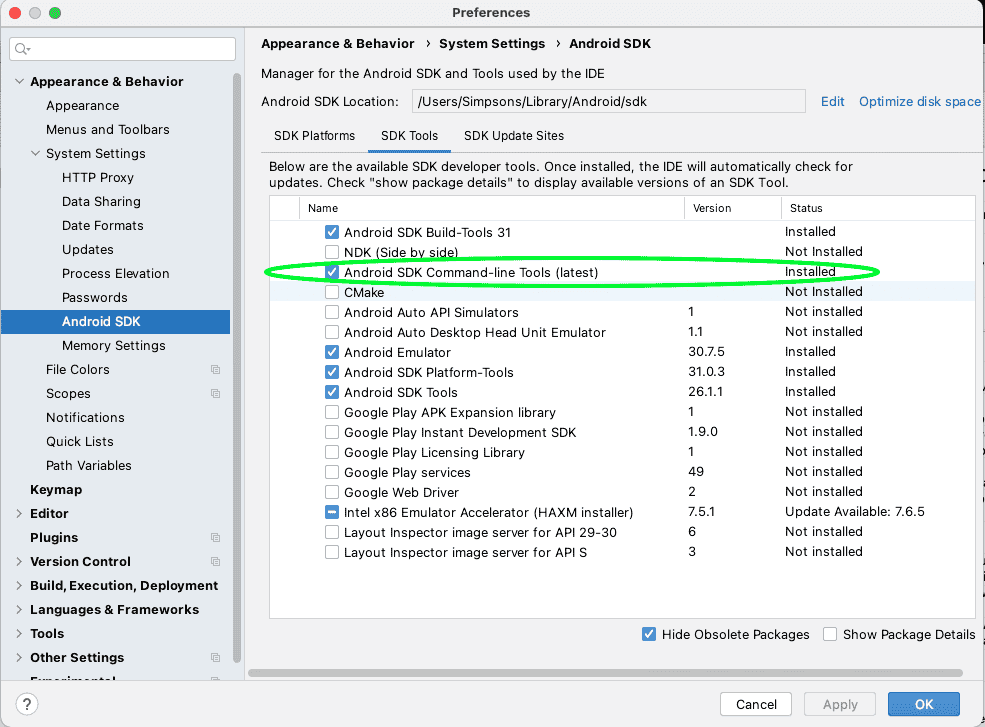Image resolution: width=985 pixels, height=727 pixels.
Task: Click the settings tree vertical scrollbar
Action: 237,368
